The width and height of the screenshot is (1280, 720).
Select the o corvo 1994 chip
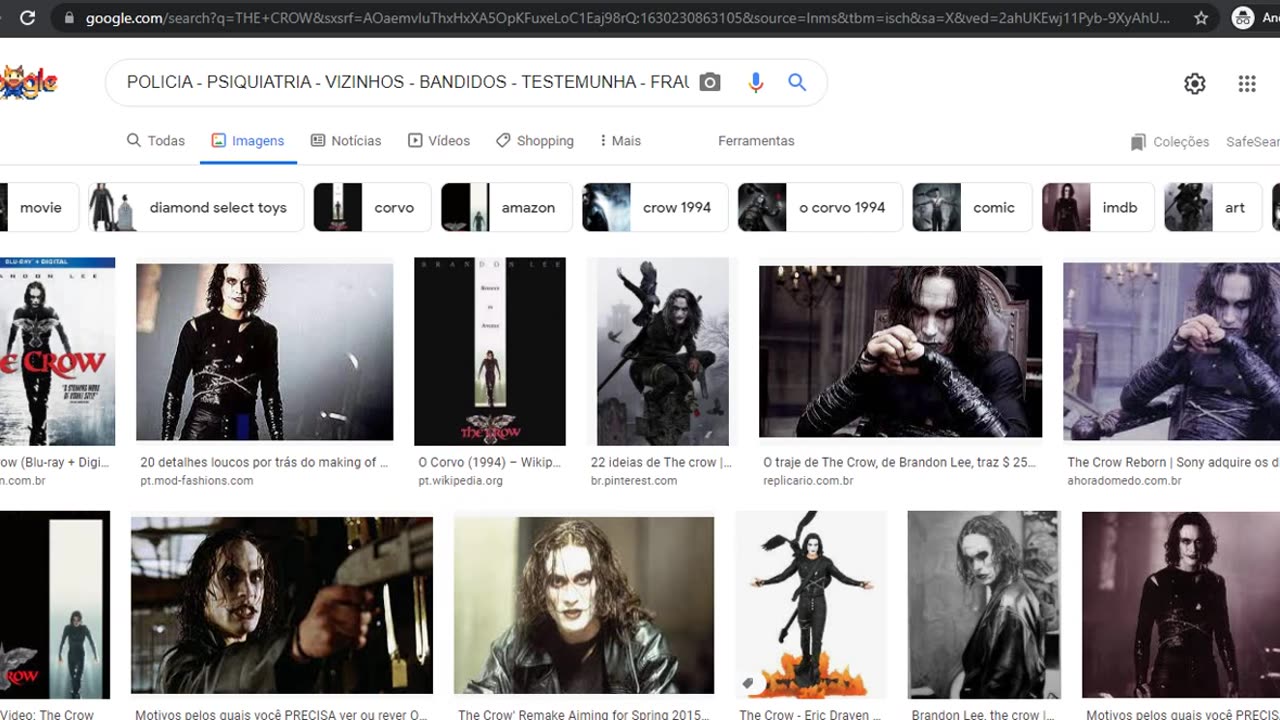pos(820,207)
